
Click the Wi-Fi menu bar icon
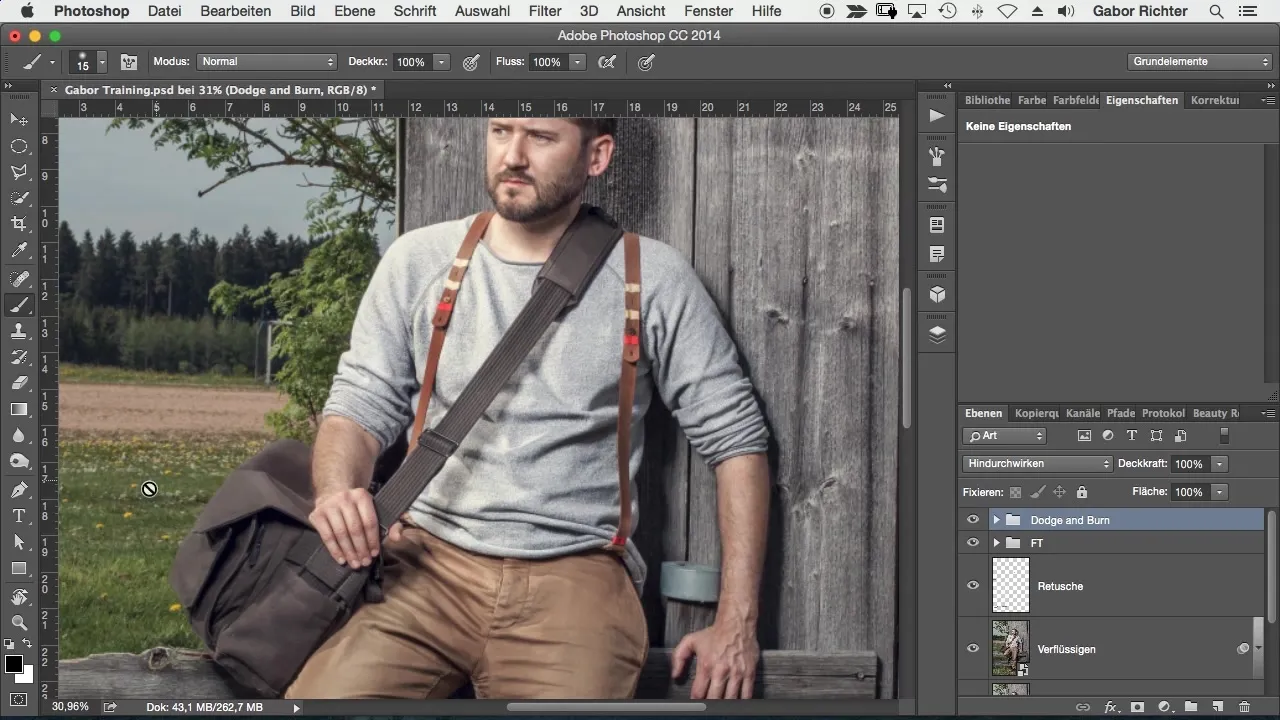coord(1007,11)
